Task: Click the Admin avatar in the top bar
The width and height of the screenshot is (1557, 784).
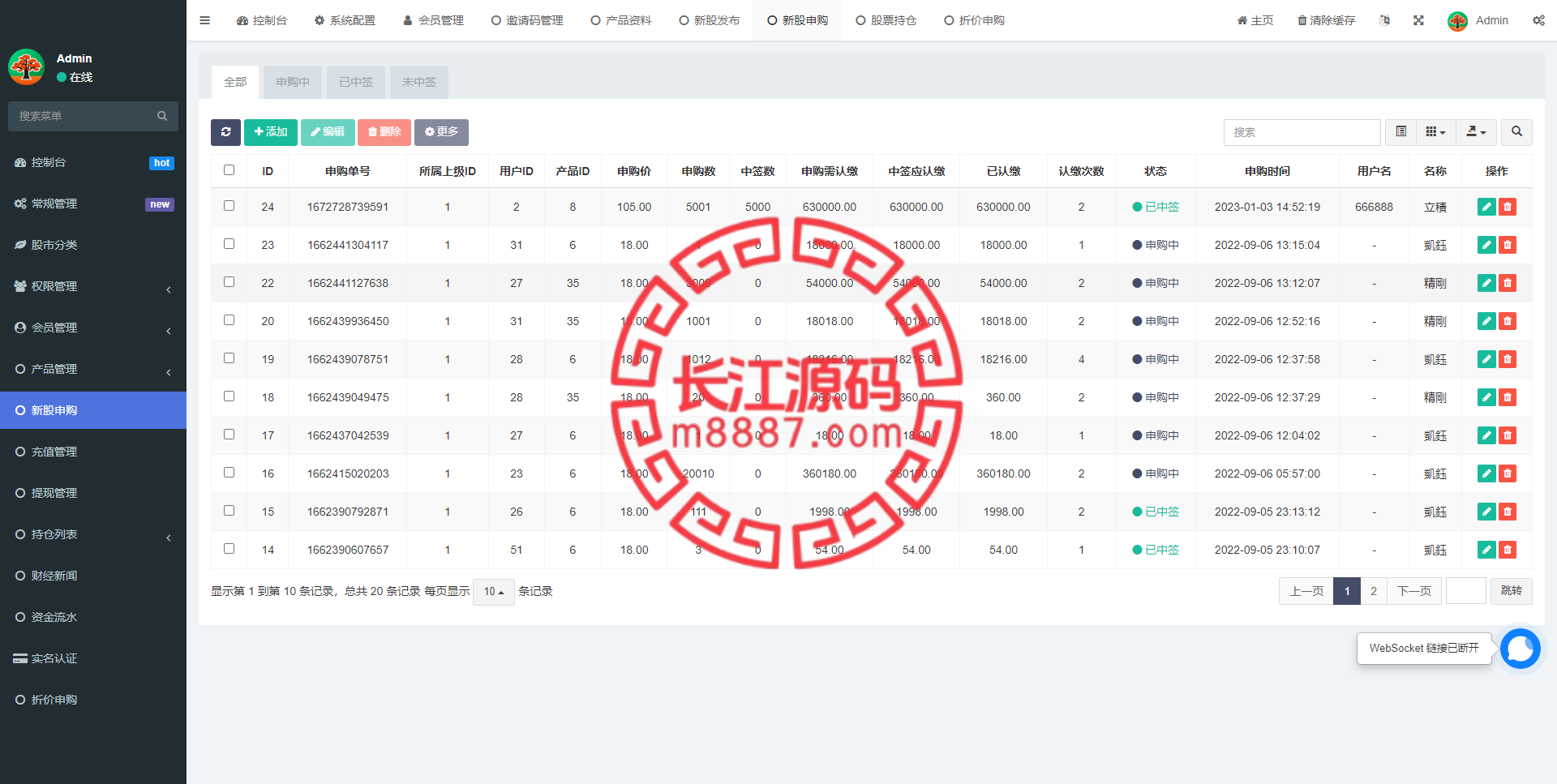Action: point(1457,21)
